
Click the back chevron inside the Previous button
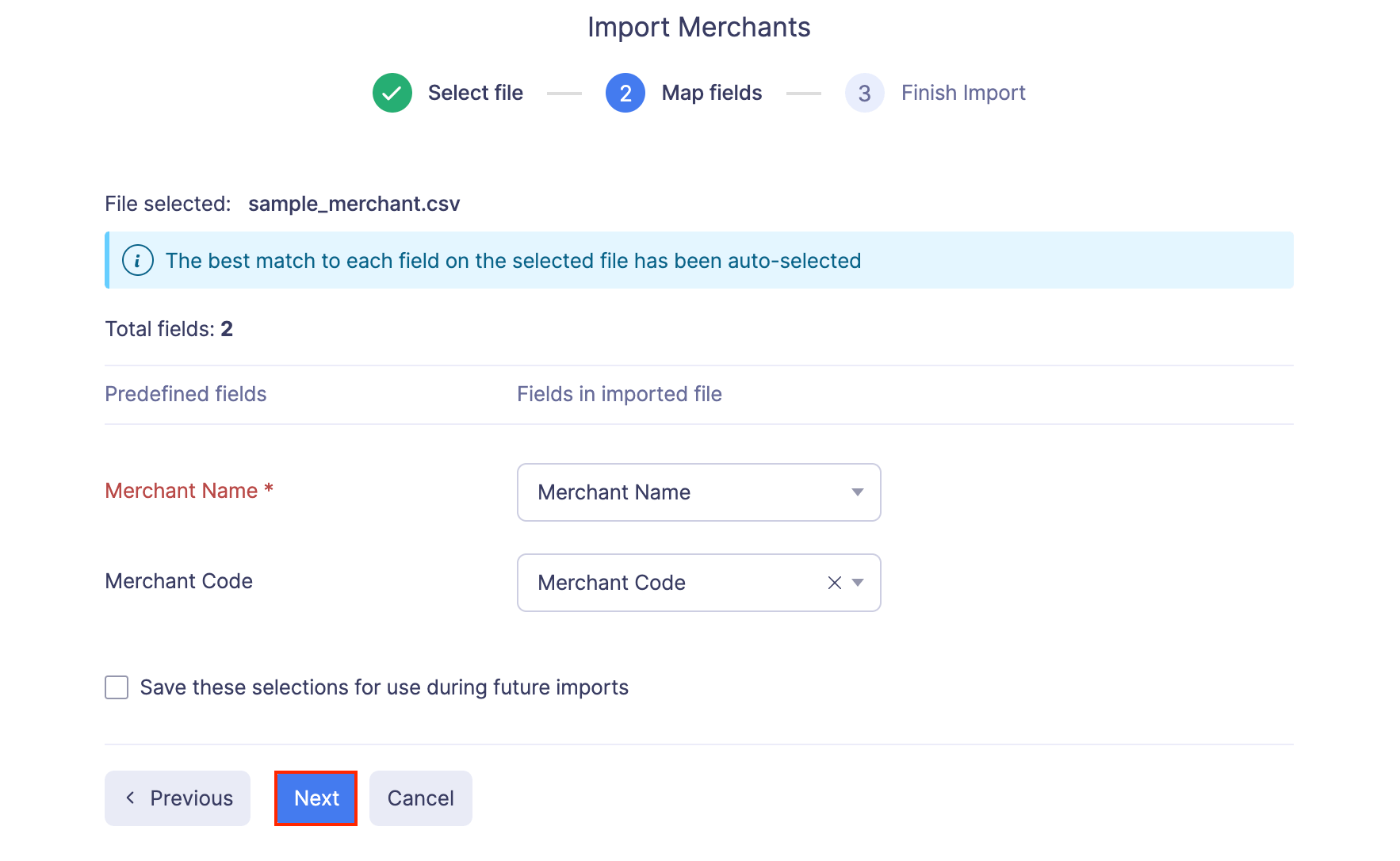[131, 798]
